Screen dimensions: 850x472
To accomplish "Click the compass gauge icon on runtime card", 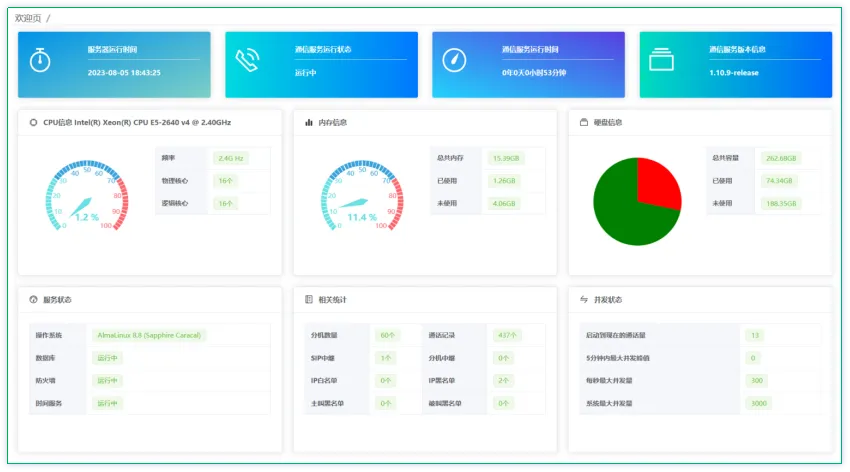I will 454,60.
